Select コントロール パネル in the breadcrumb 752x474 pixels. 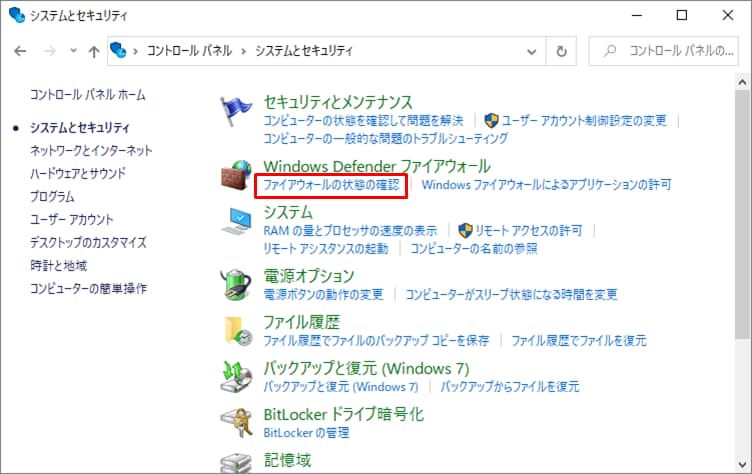coord(189,50)
